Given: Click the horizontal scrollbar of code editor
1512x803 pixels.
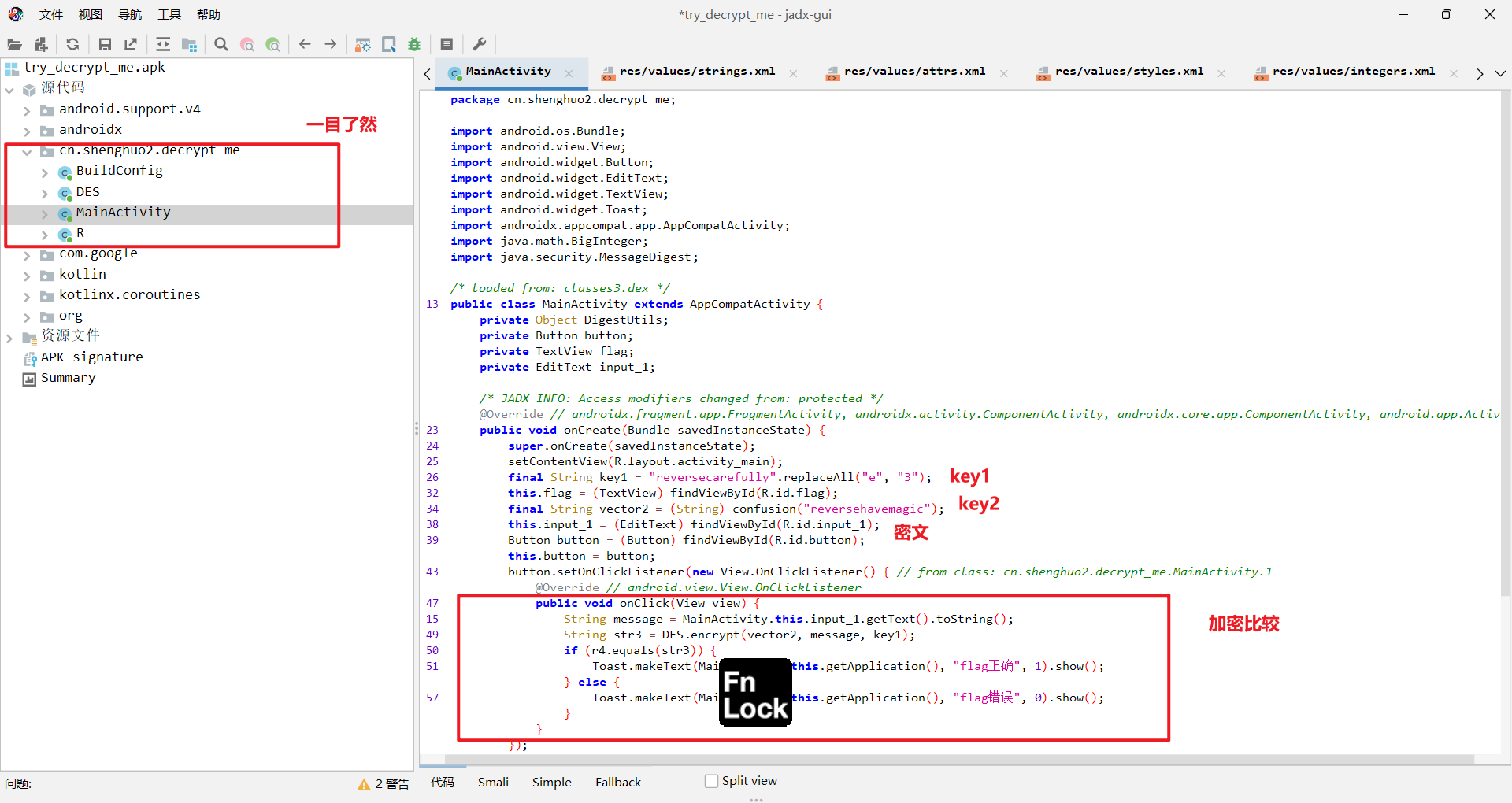Looking at the screenshot, I should [x=959, y=760].
